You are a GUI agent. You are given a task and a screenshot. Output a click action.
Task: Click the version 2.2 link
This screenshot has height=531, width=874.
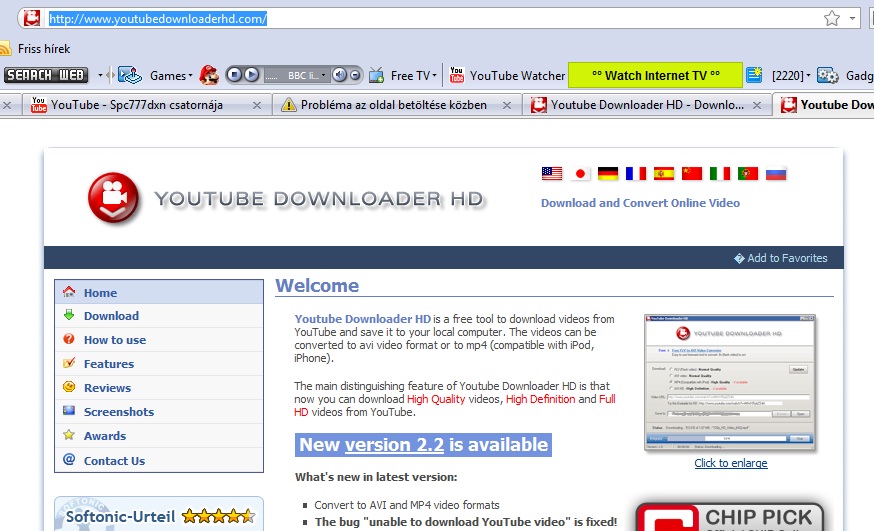395,445
